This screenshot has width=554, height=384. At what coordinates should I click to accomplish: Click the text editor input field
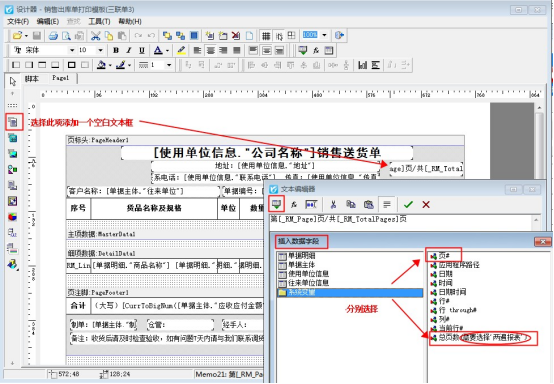click(401, 222)
